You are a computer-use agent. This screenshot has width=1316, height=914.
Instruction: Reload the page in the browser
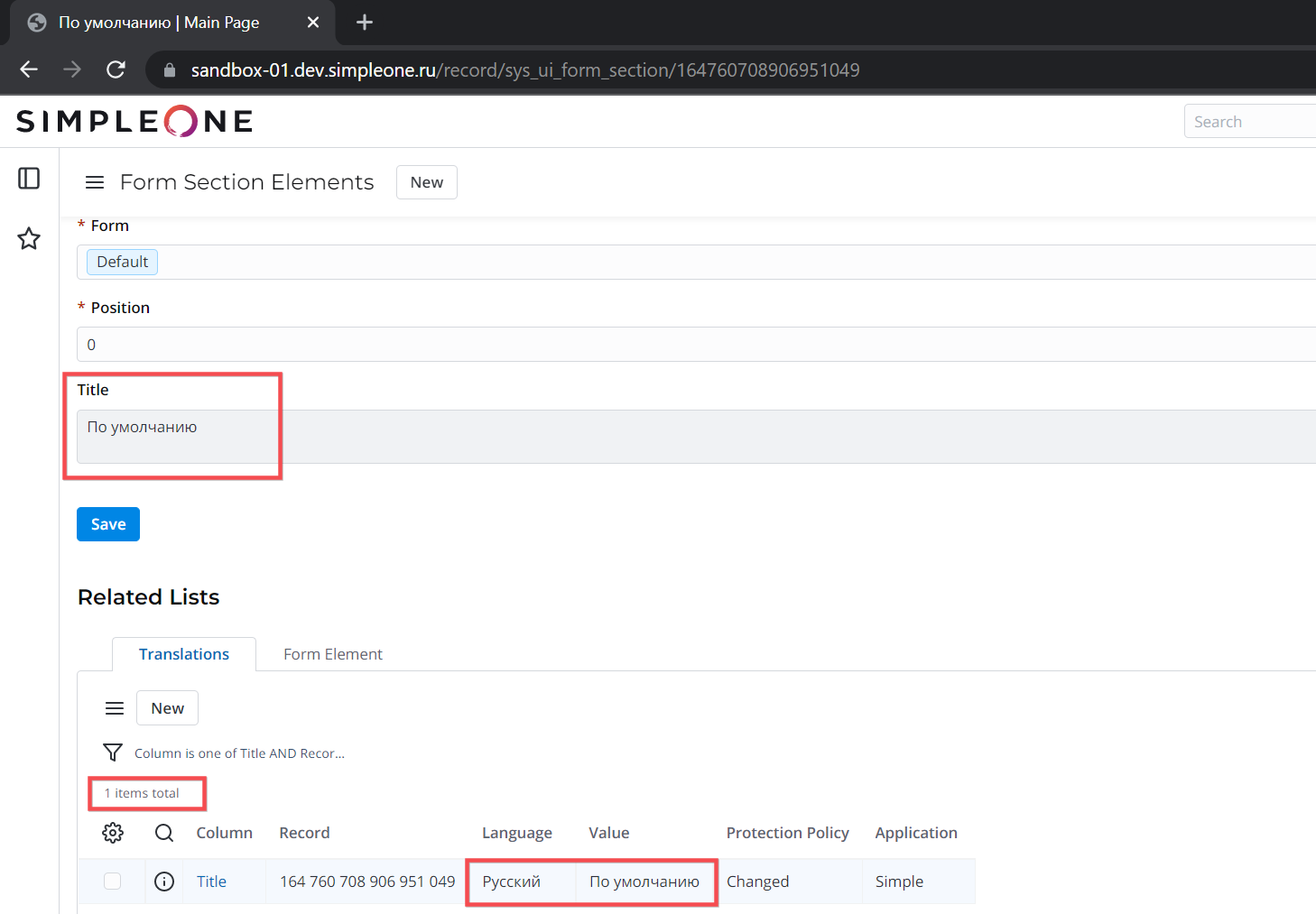[116, 70]
